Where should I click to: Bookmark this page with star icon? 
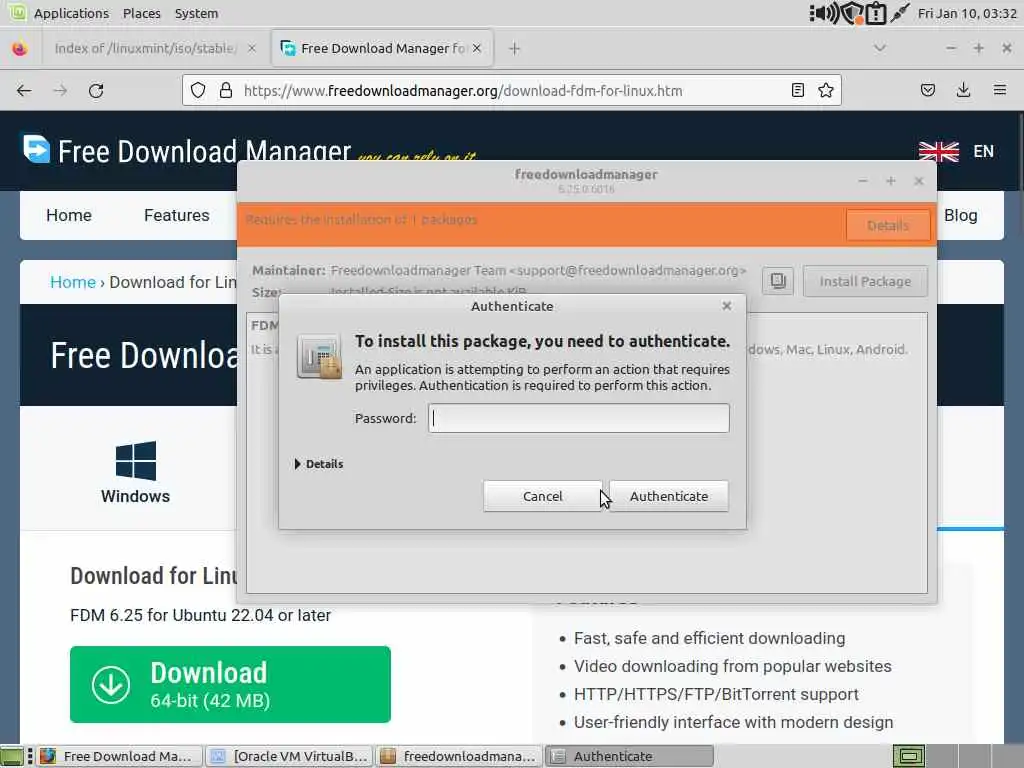coord(825,90)
